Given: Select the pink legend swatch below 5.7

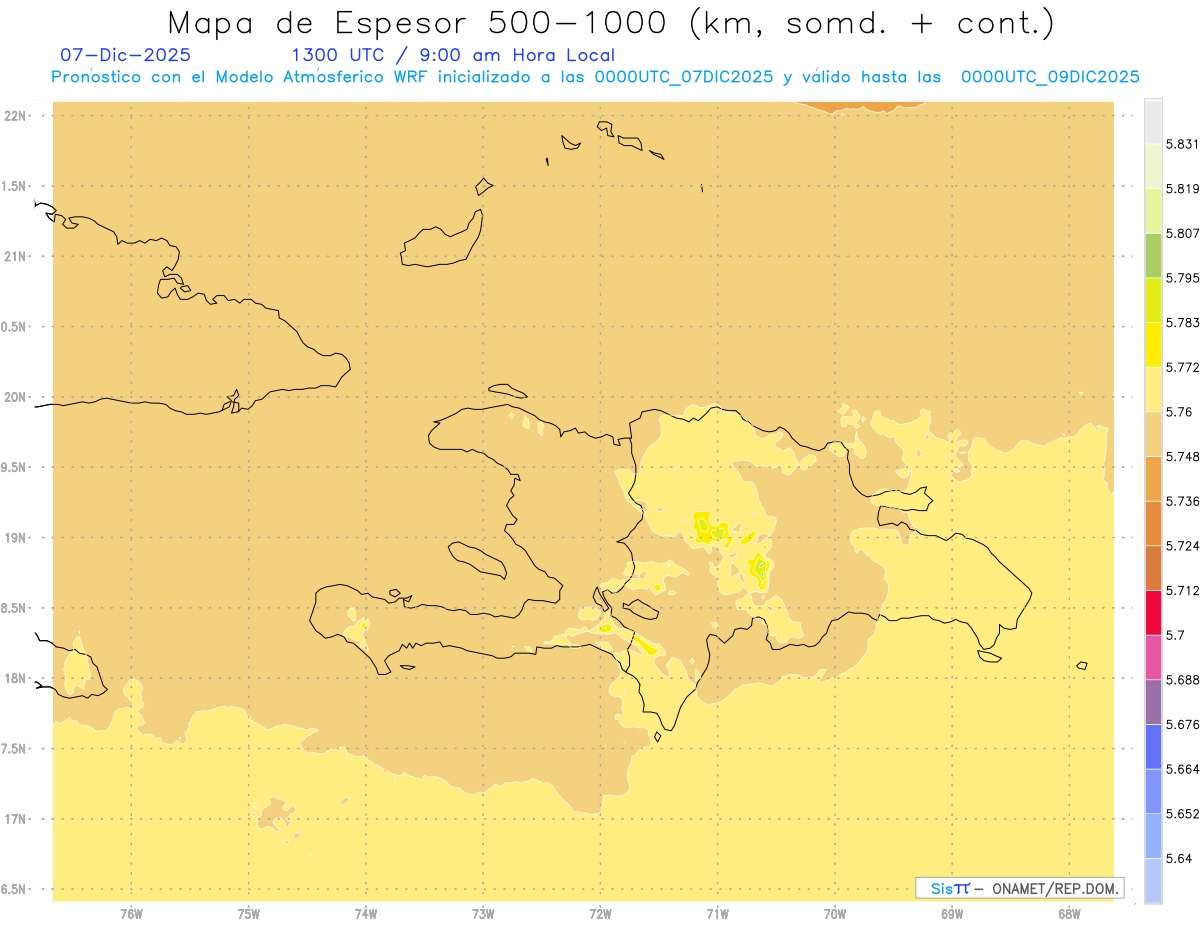Looking at the screenshot, I should pos(1153,657).
